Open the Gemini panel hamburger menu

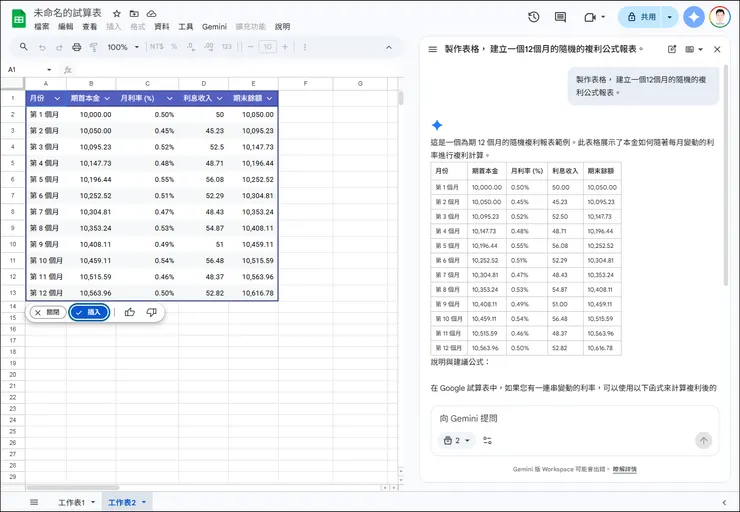click(432, 49)
